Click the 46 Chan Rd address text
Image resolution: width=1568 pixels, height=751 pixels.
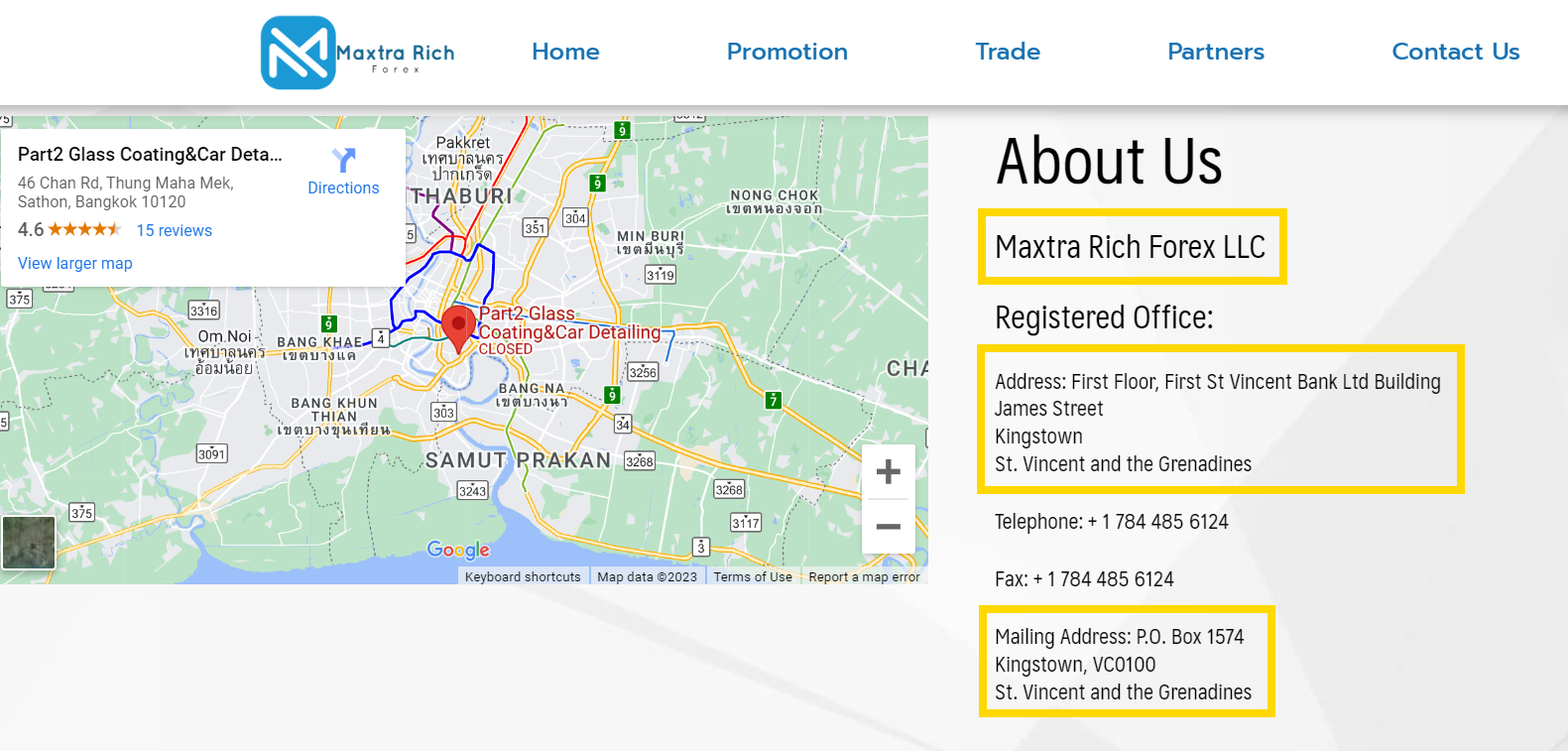click(x=126, y=192)
